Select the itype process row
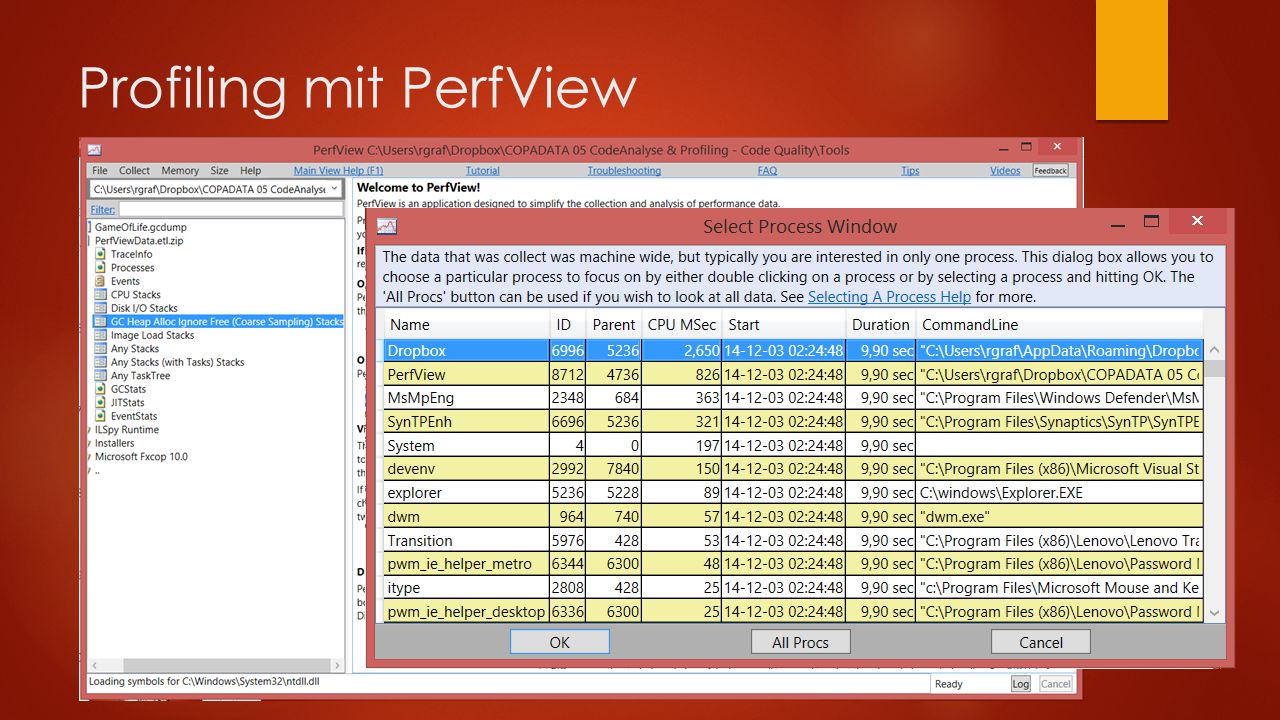1280x720 pixels. (793, 588)
